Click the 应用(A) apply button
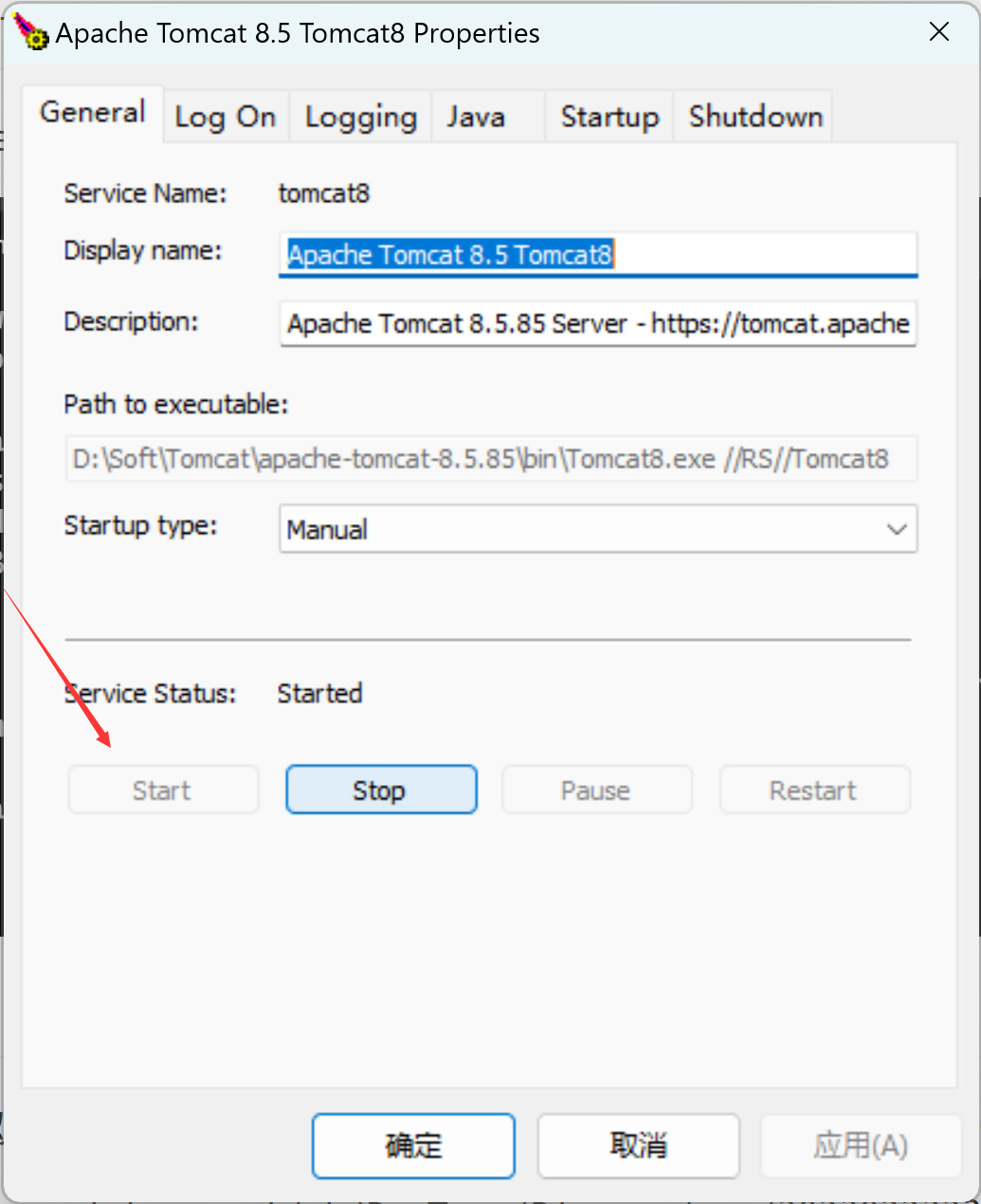The height and width of the screenshot is (1204, 981). (861, 1145)
